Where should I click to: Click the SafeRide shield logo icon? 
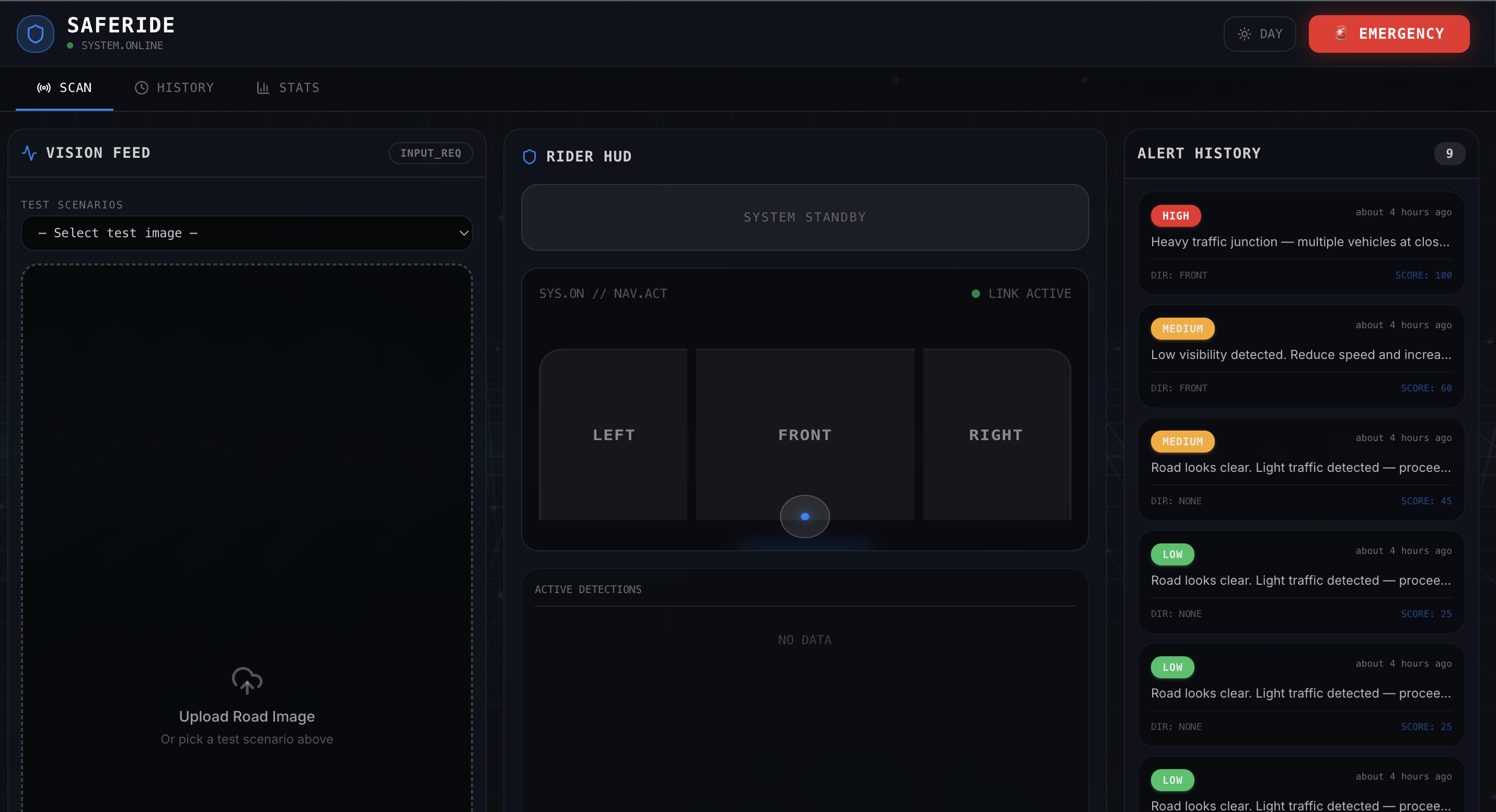36,34
